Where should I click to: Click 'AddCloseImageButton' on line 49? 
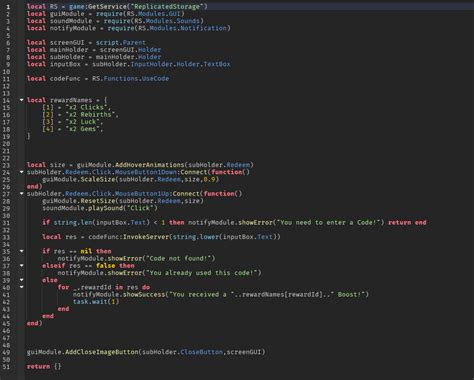click(102, 352)
